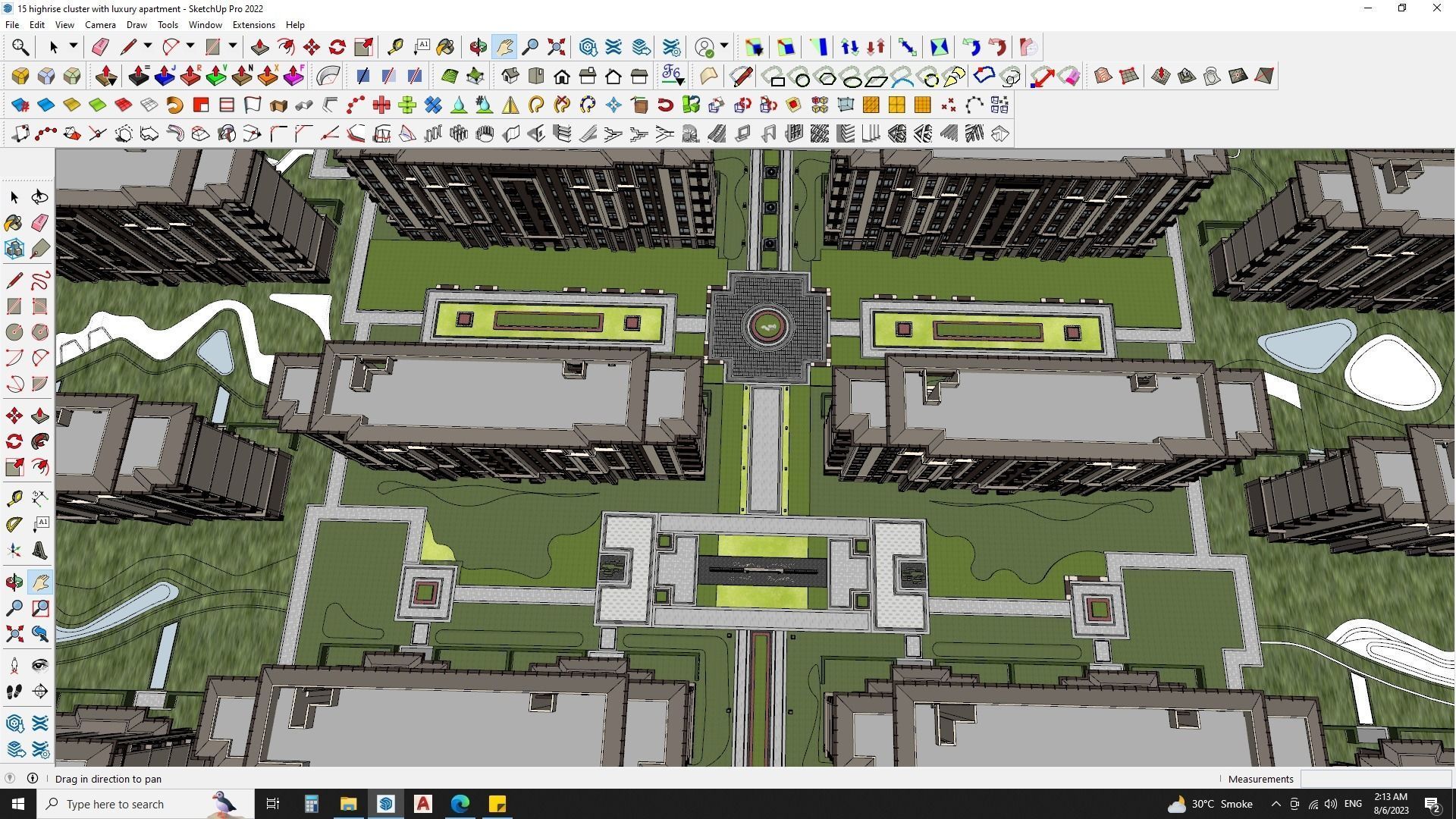Choose the 3D Text tool in left toolbar
The width and height of the screenshot is (1456, 819).
tap(40, 551)
